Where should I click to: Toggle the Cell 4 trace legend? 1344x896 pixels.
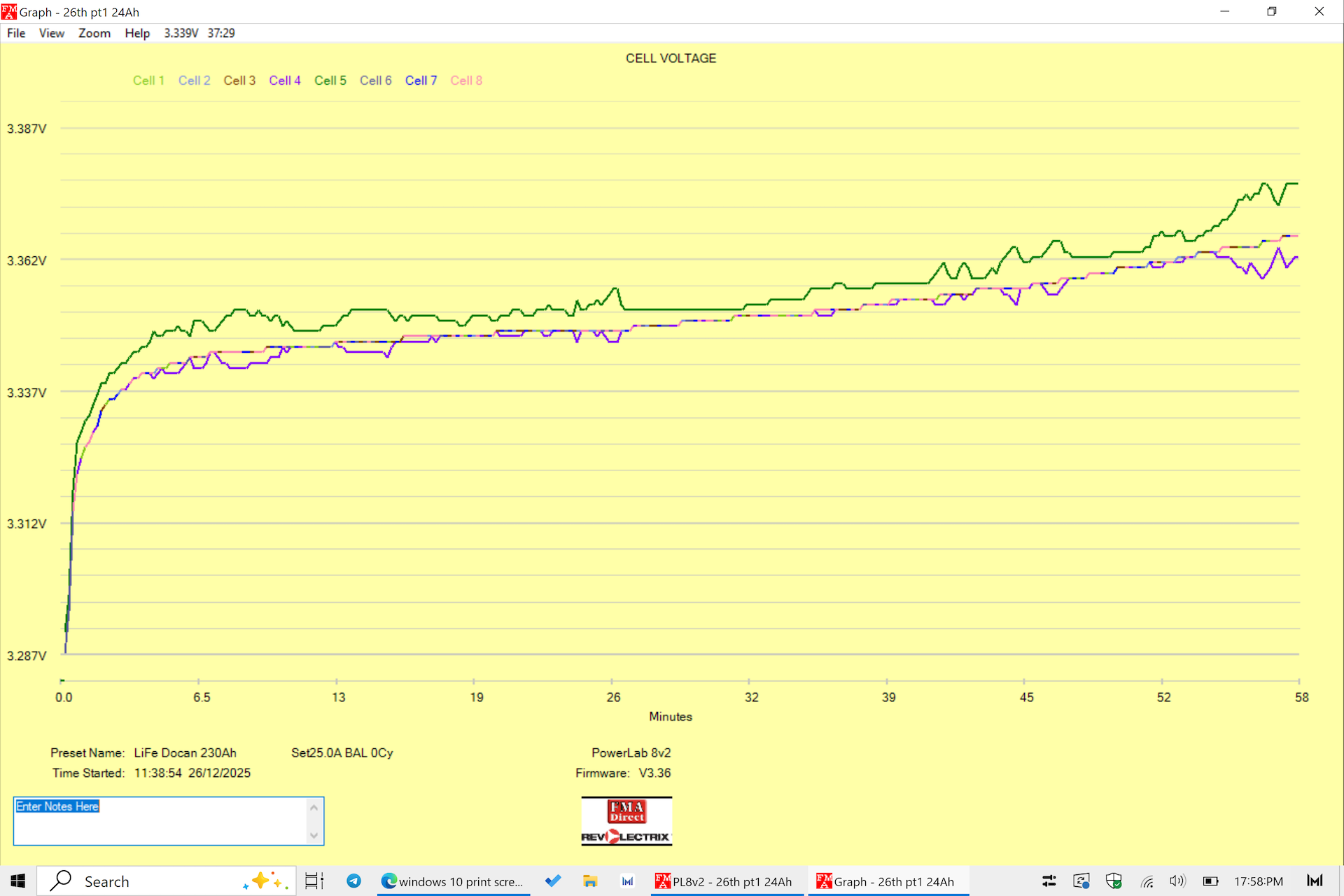284,80
